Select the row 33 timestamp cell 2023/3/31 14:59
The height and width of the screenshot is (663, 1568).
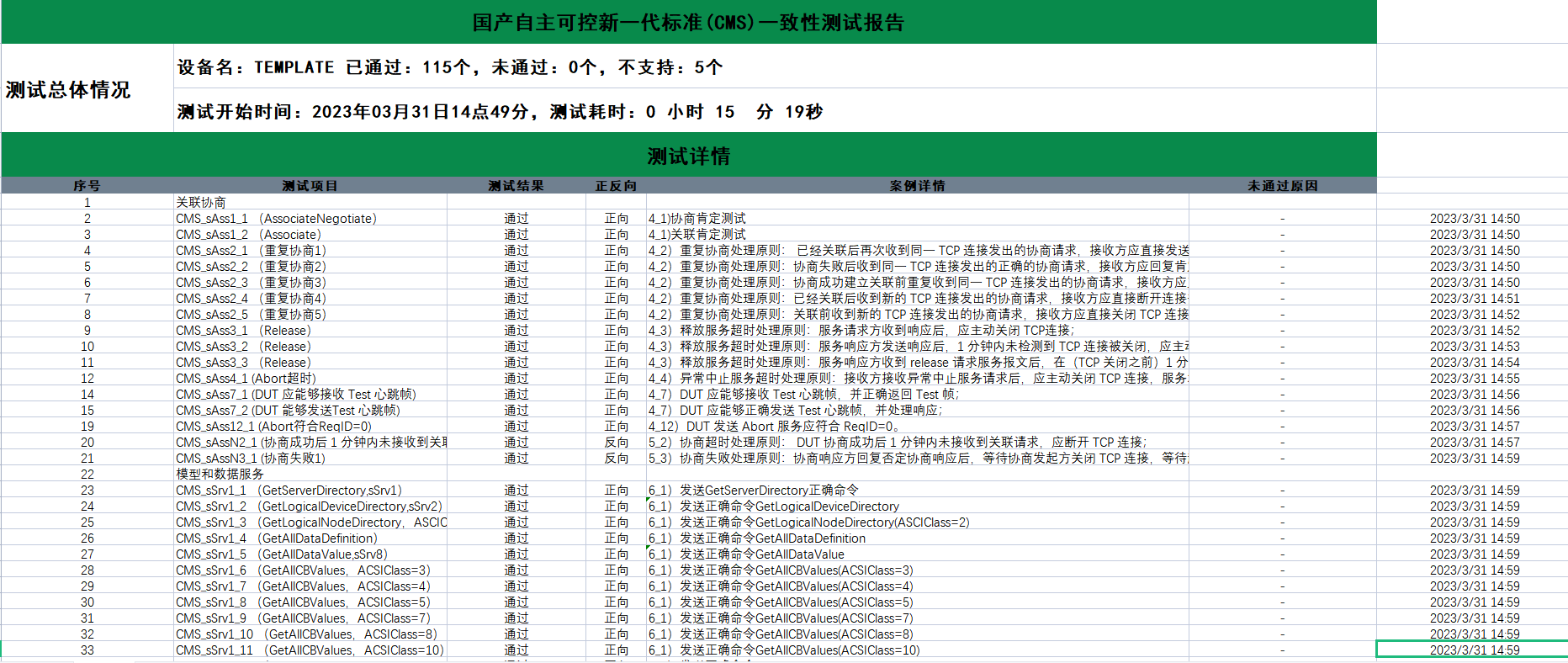[1472, 650]
